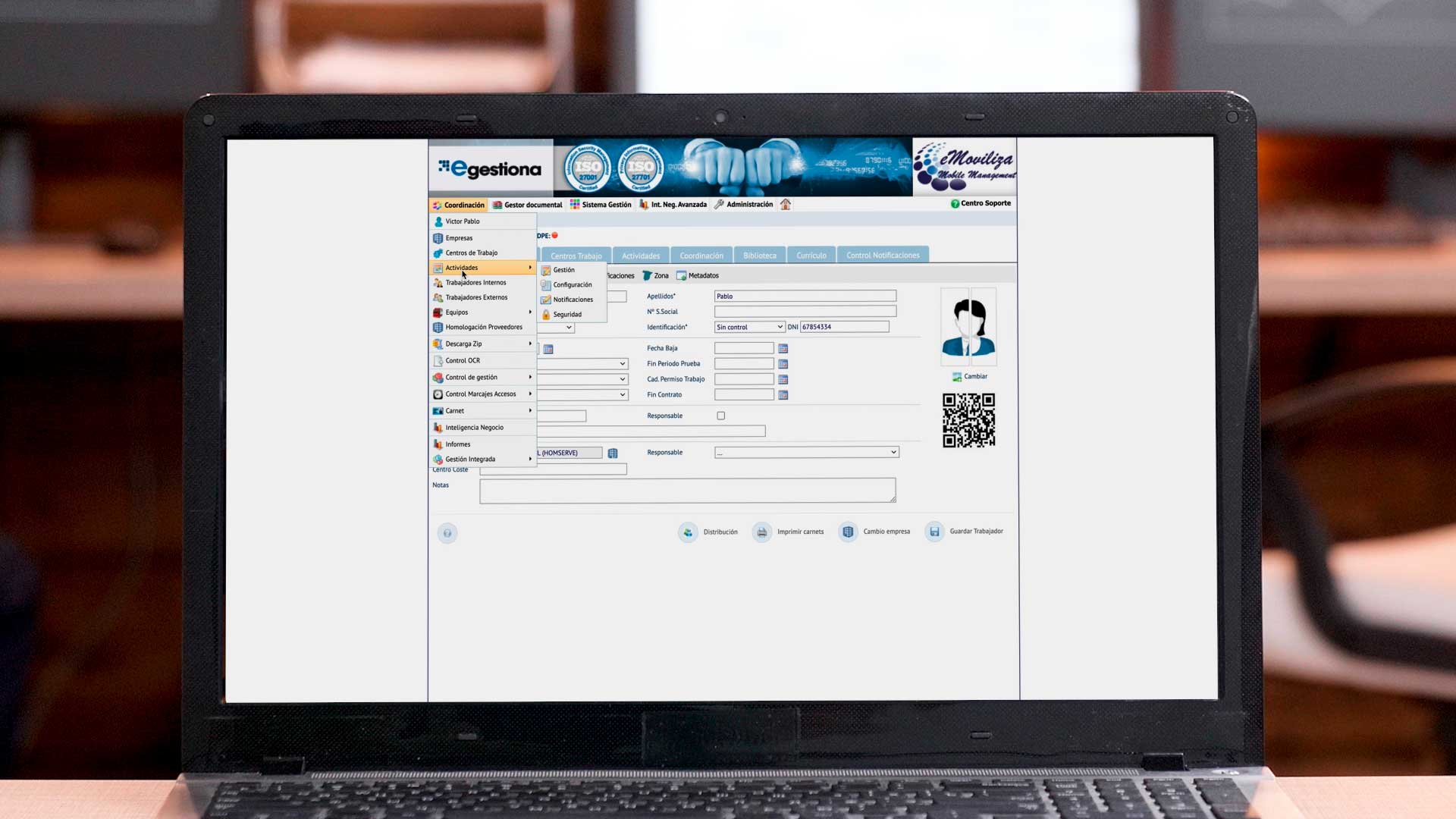
Task: Switch to the Biblioteca tab
Action: click(759, 255)
